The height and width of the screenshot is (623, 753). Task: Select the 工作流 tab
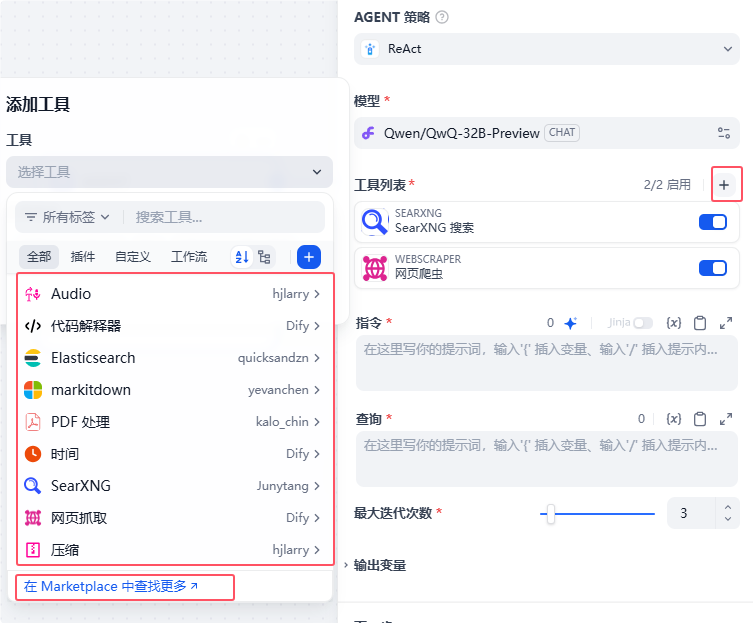189,257
